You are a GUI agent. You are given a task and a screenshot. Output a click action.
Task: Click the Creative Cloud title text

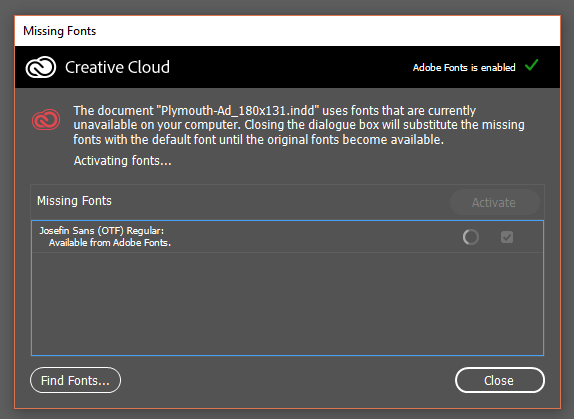[117, 67]
